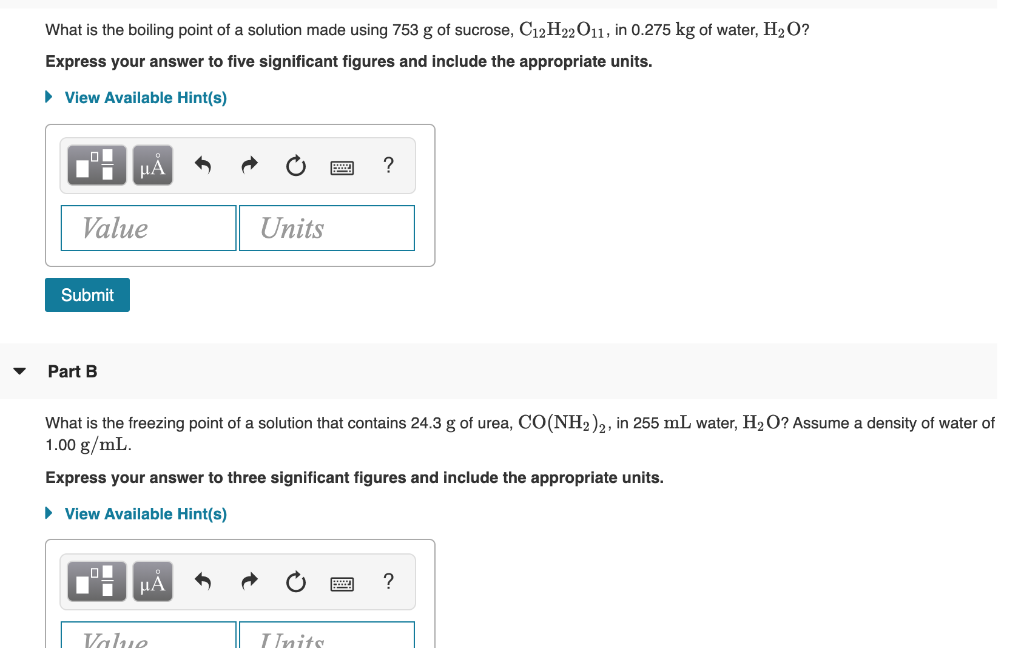The image size is (1024, 648).
Task: Select the µÅ units symbol tool
Action: coord(152,165)
